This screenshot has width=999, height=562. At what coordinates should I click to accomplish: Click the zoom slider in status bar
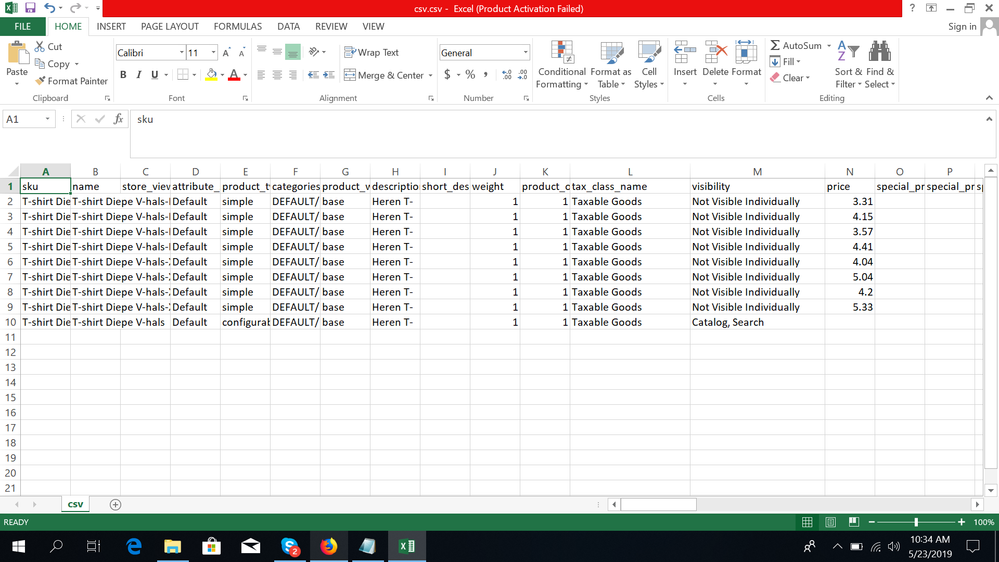[915, 522]
